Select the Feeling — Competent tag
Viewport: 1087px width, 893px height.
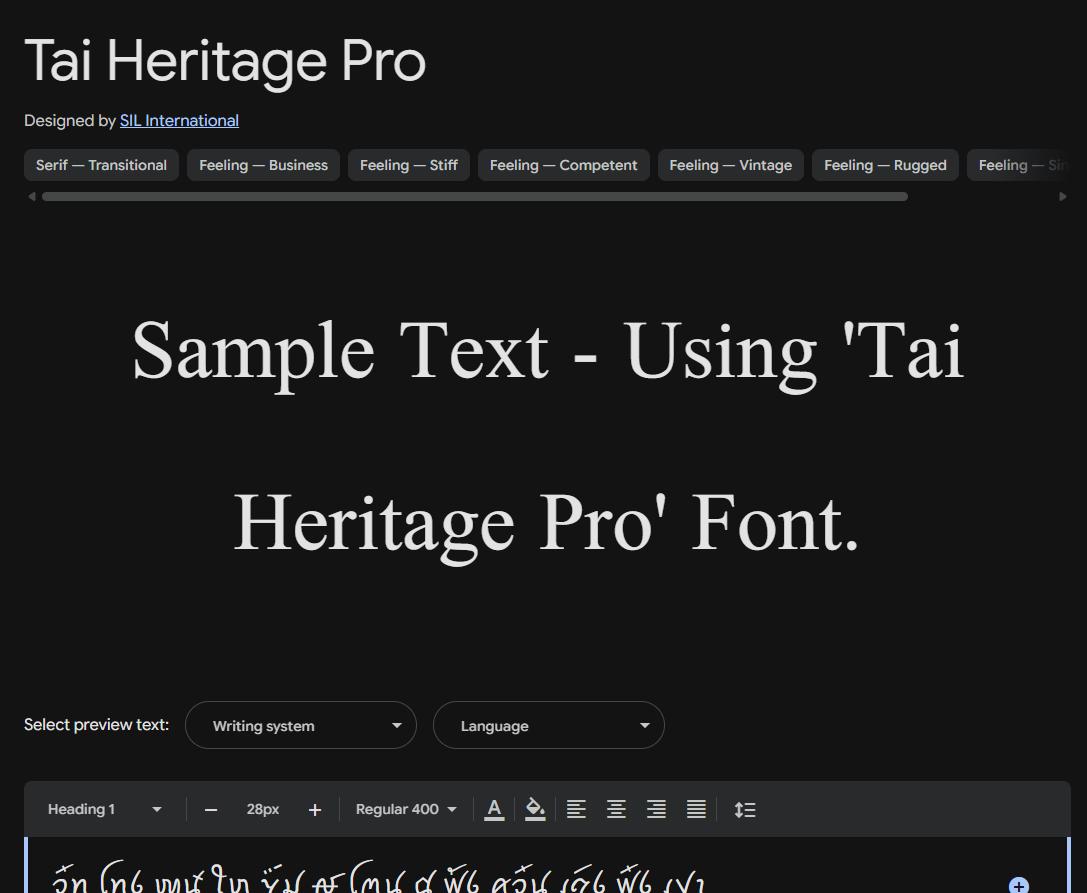564,165
